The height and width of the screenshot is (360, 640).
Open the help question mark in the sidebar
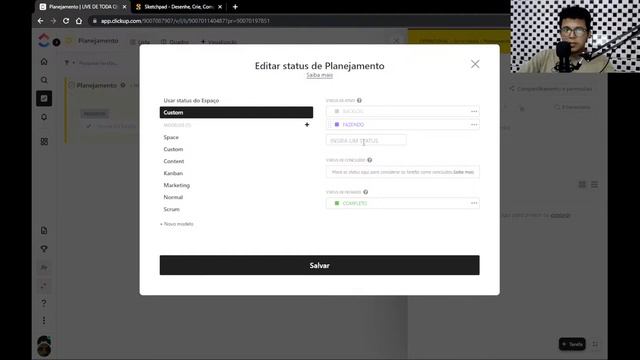point(44,303)
